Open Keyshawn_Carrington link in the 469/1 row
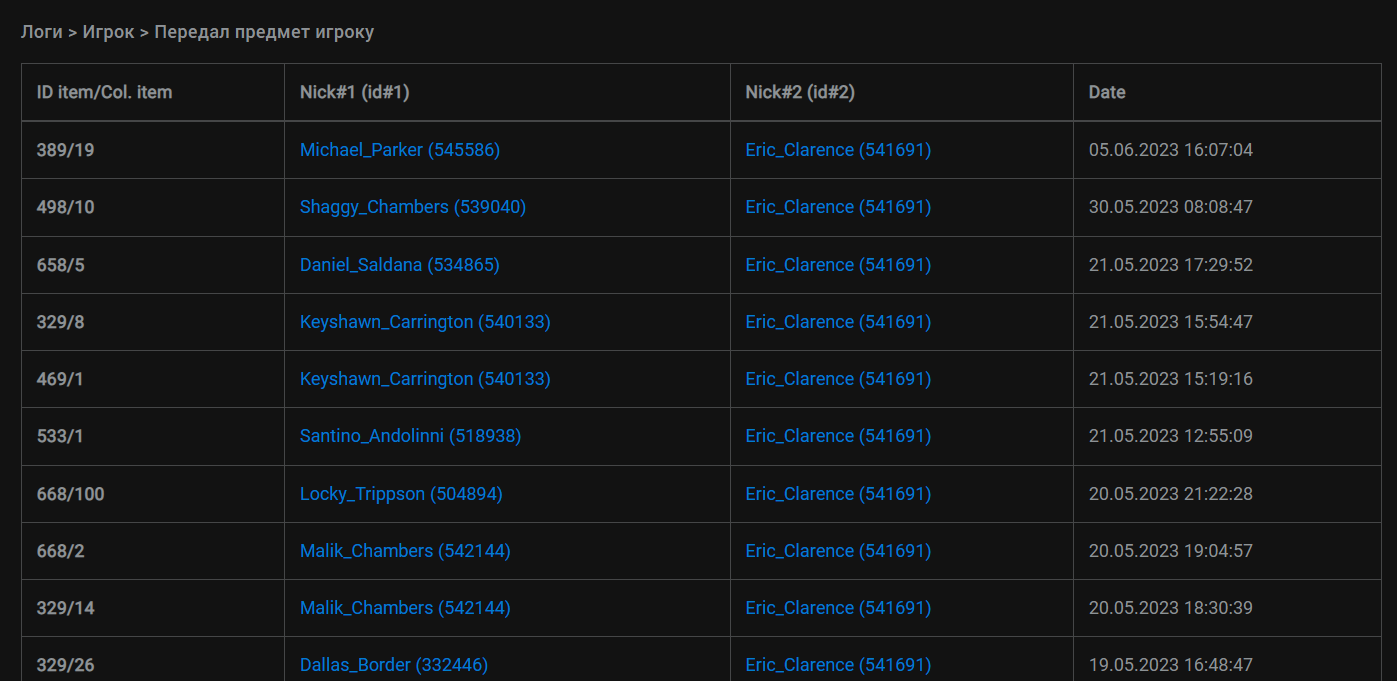 click(425, 379)
